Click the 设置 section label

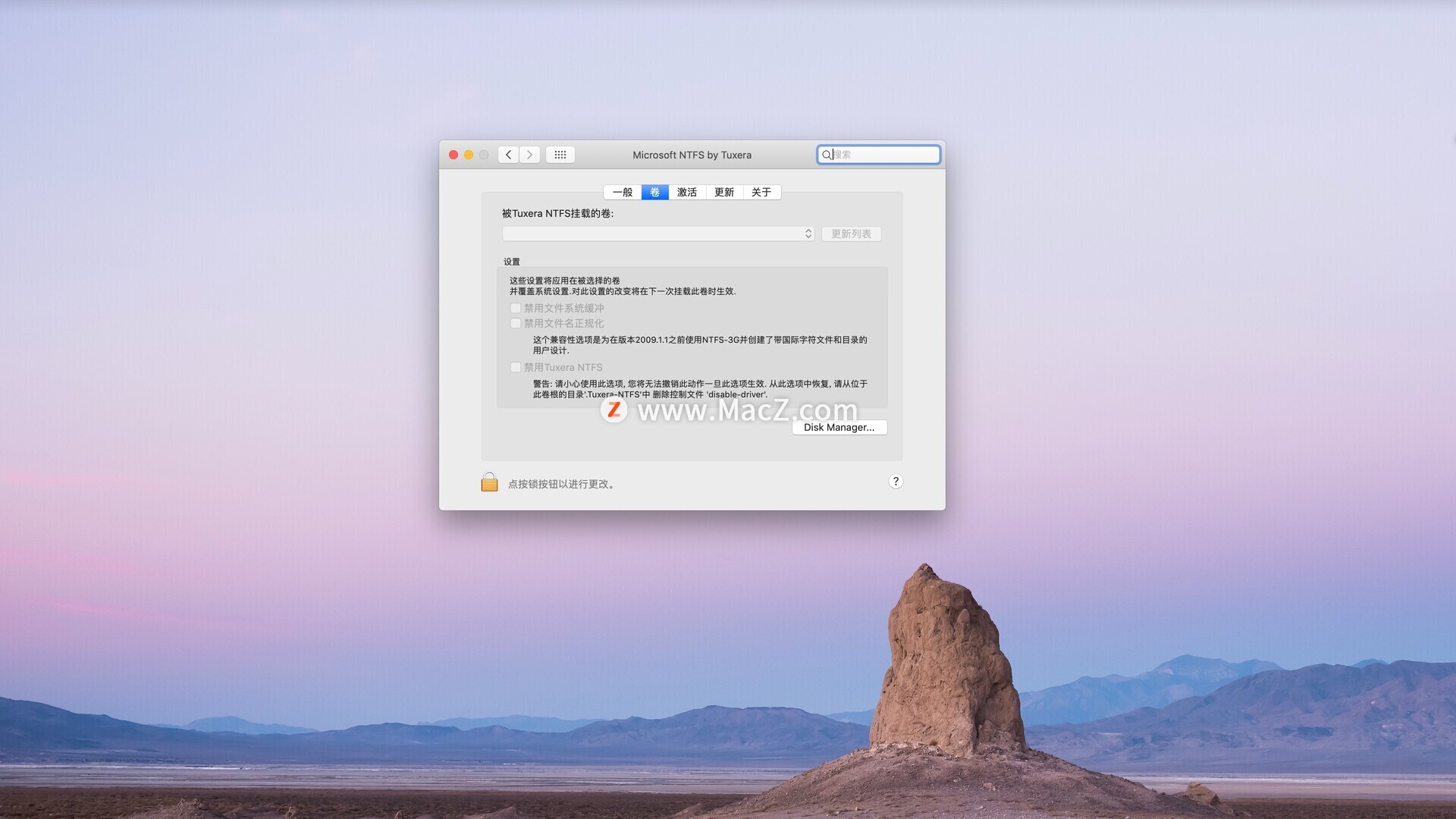(x=512, y=262)
